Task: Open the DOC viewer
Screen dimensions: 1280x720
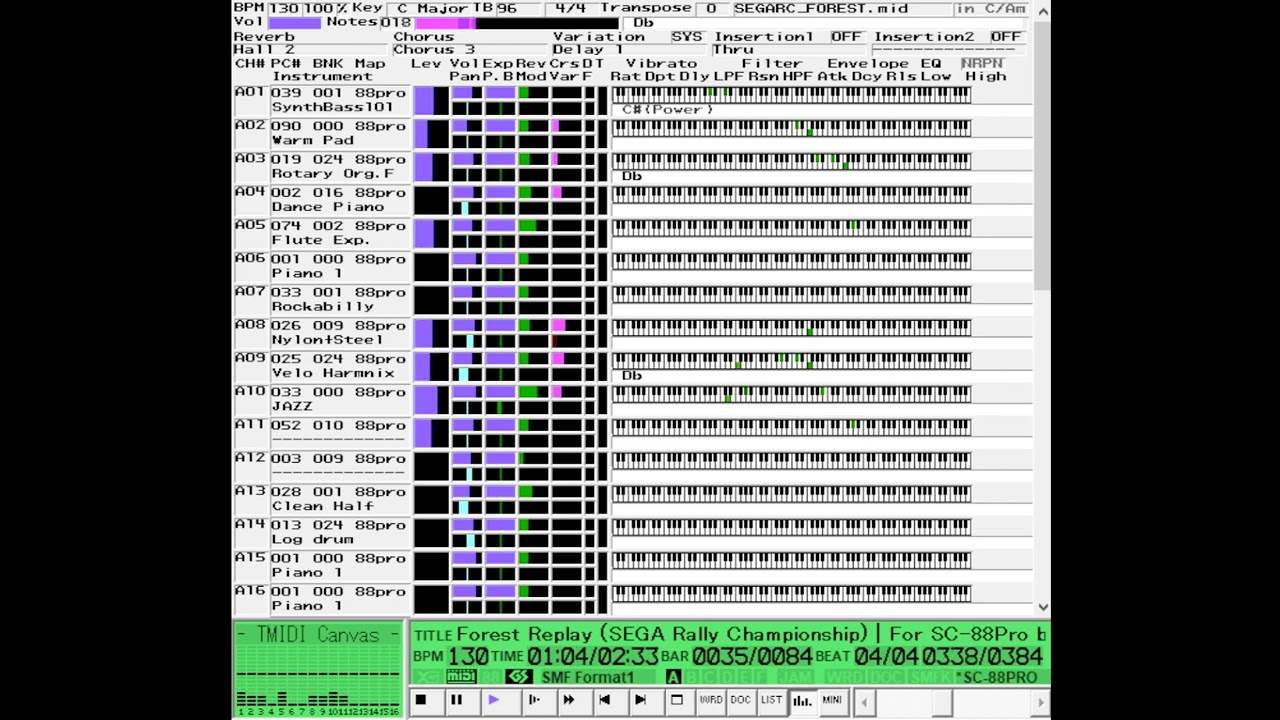Action: coord(741,701)
